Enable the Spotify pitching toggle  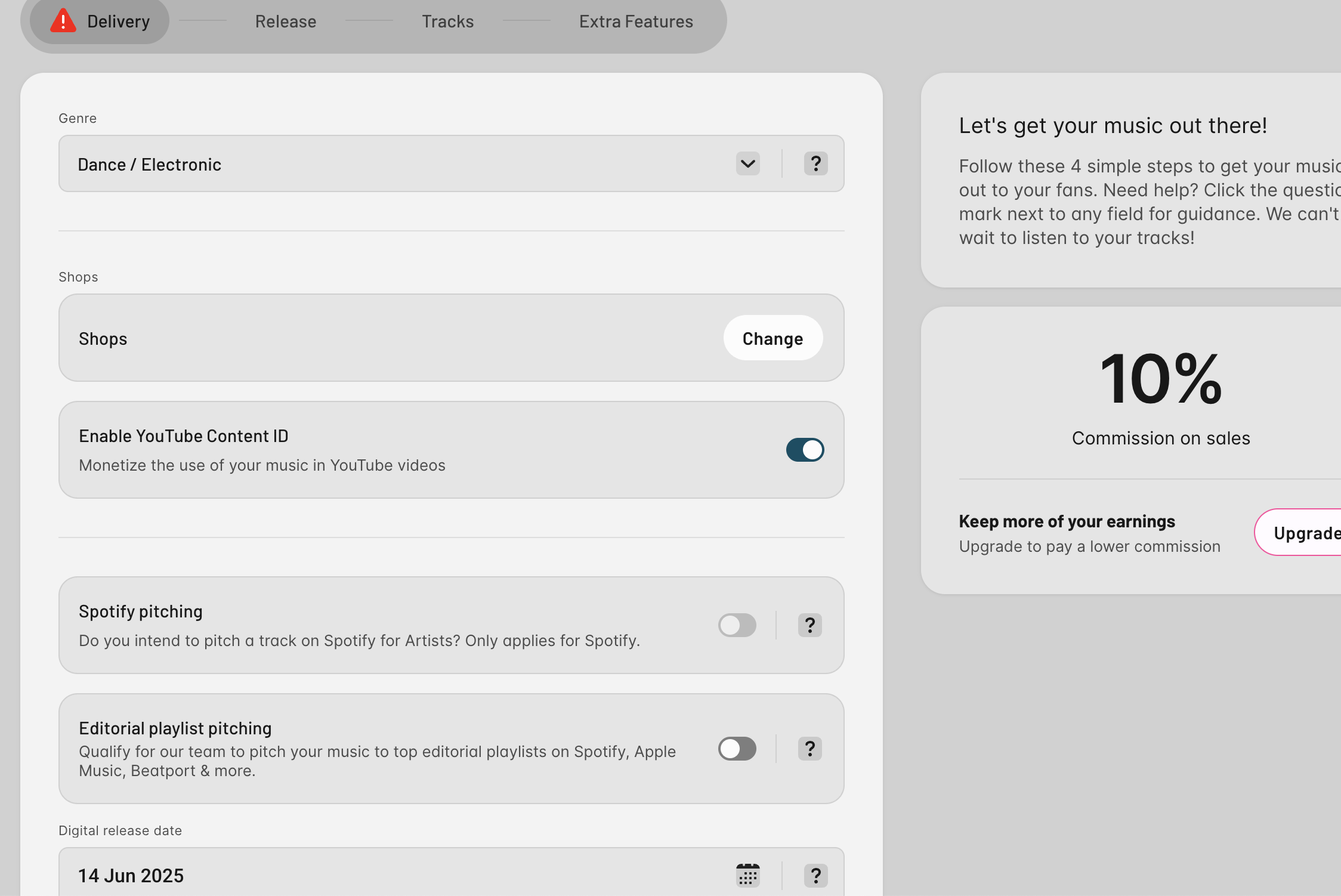pos(737,625)
